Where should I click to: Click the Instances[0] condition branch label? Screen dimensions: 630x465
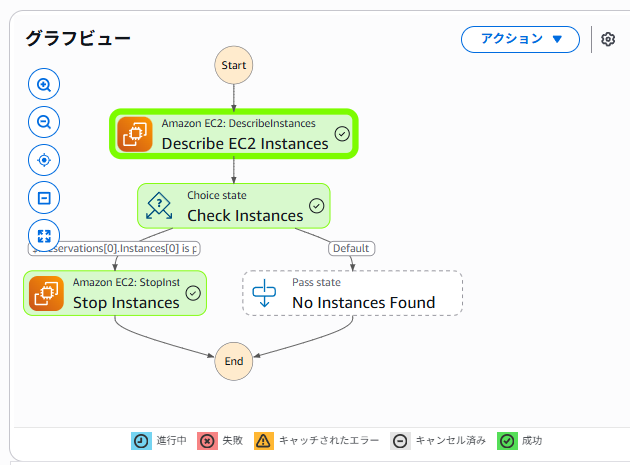[x=114, y=248]
